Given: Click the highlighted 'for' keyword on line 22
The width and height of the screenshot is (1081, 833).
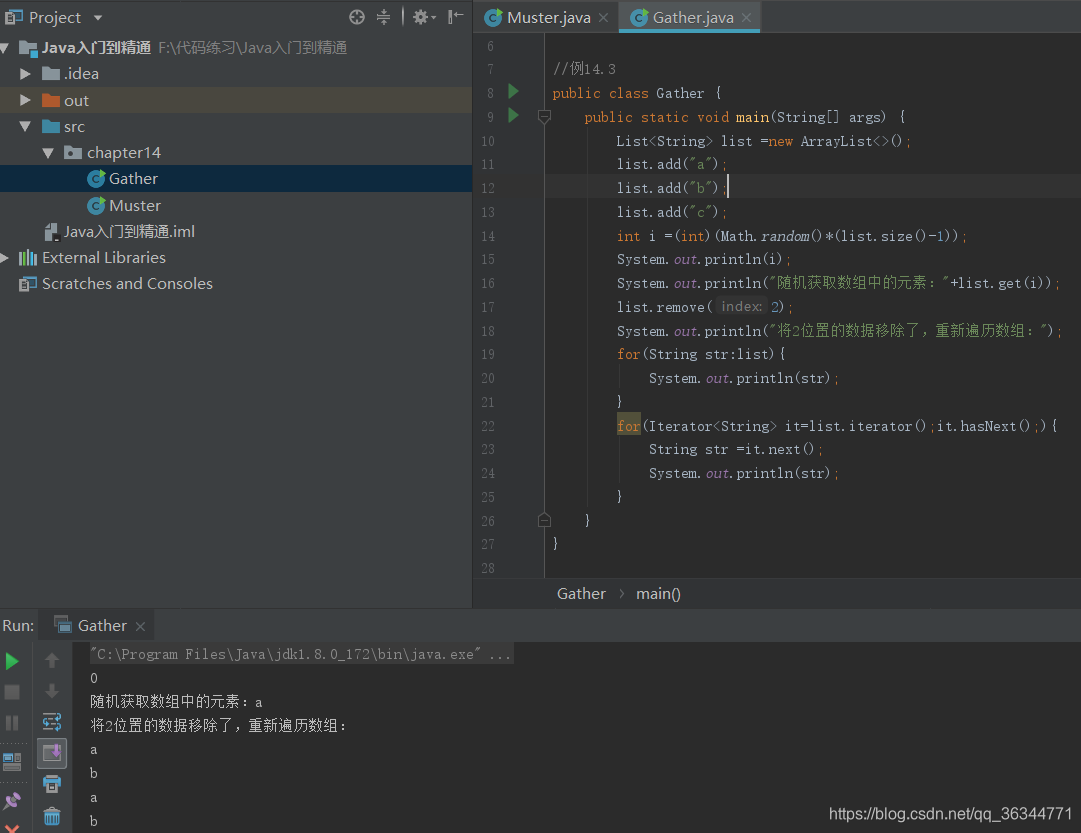Looking at the screenshot, I should pos(628,426).
